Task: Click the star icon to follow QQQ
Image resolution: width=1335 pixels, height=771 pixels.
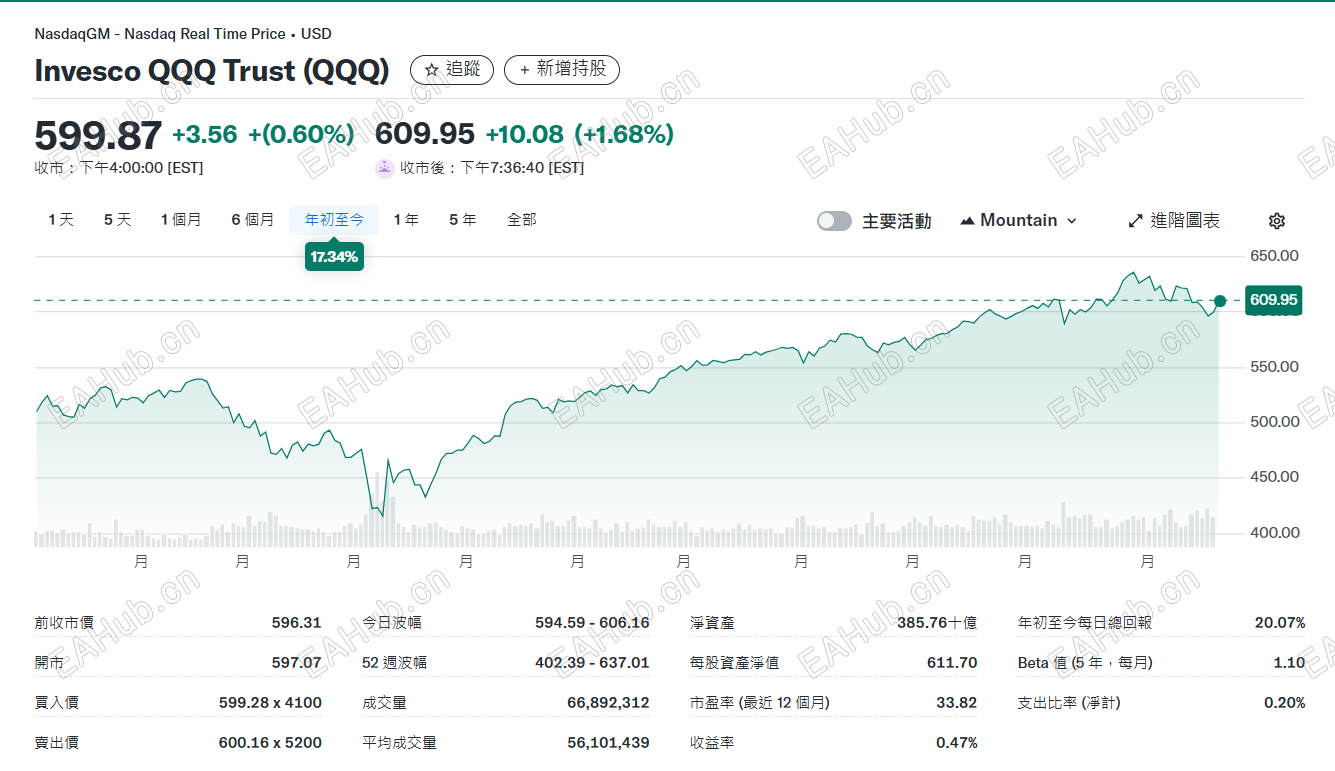Action: click(432, 70)
